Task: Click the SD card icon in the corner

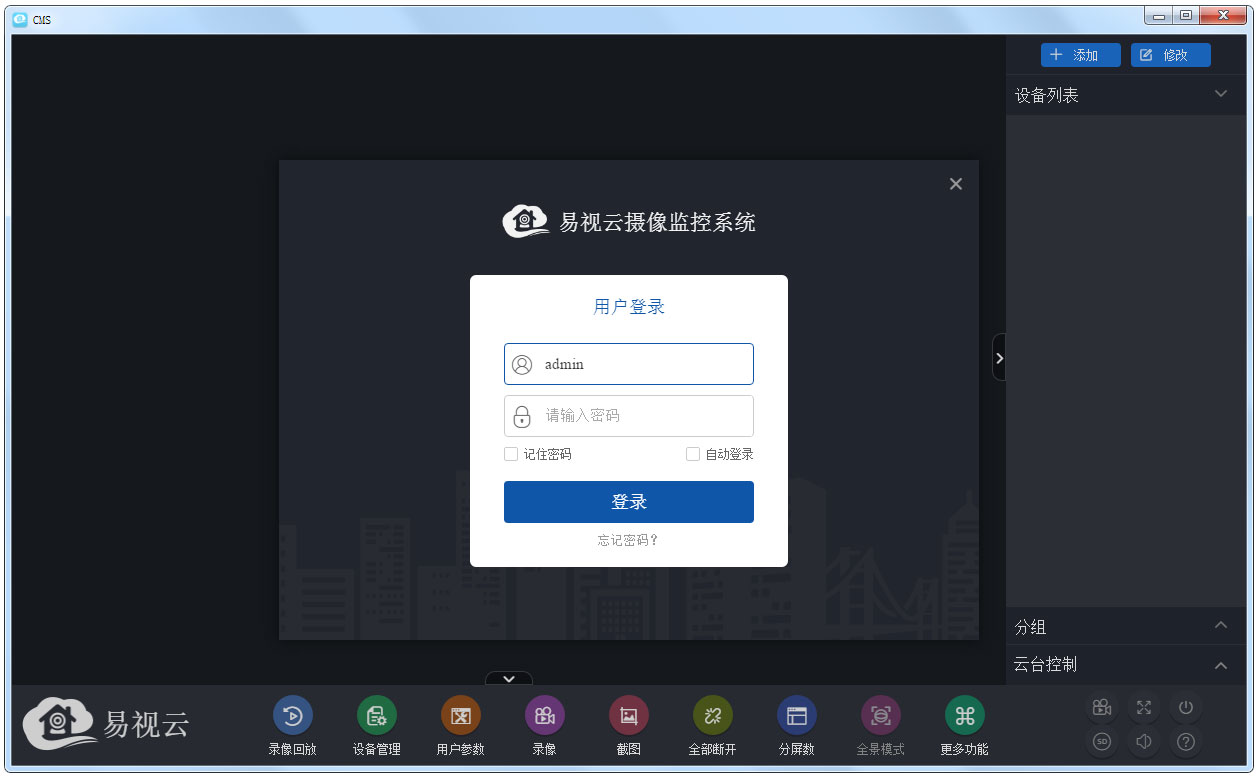Action: 1101,742
